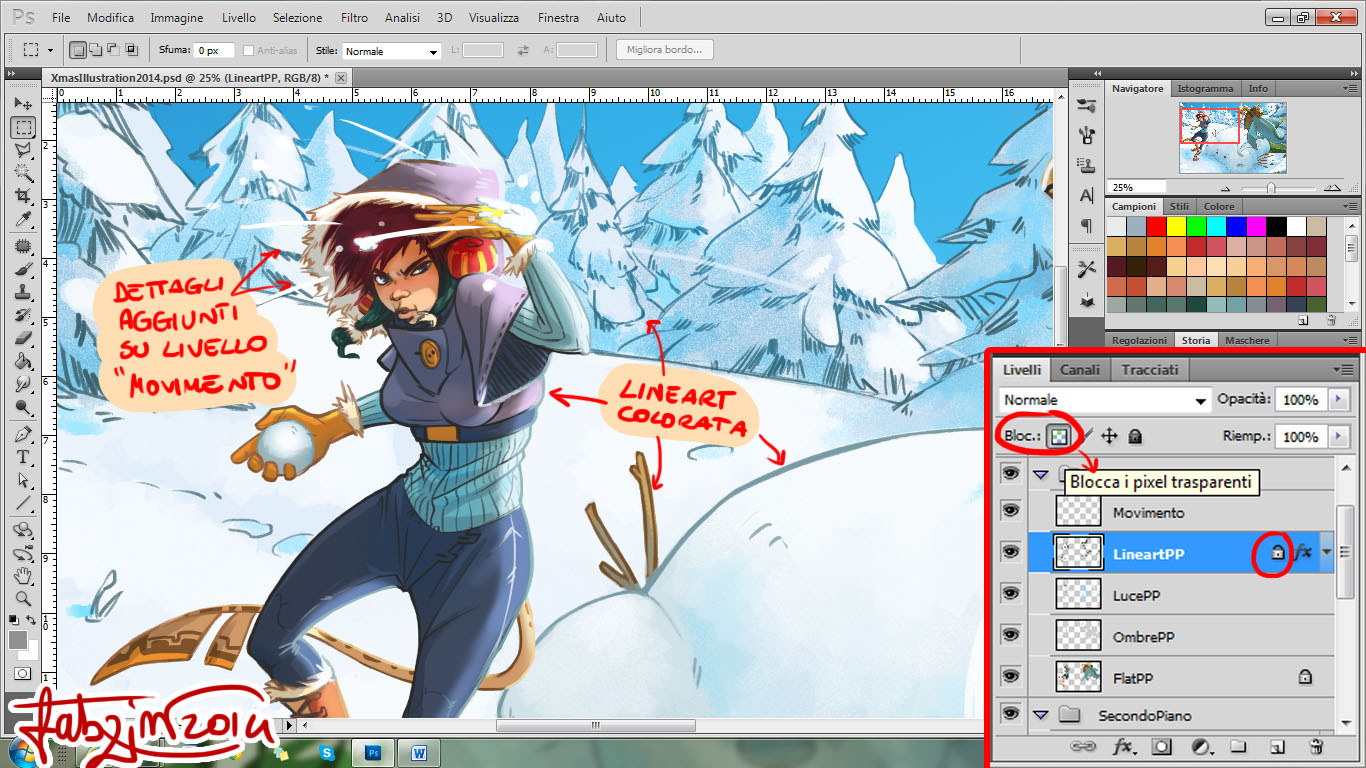
Task: Switch to the Tracciati tab
Action: [x=1150, y=370]
